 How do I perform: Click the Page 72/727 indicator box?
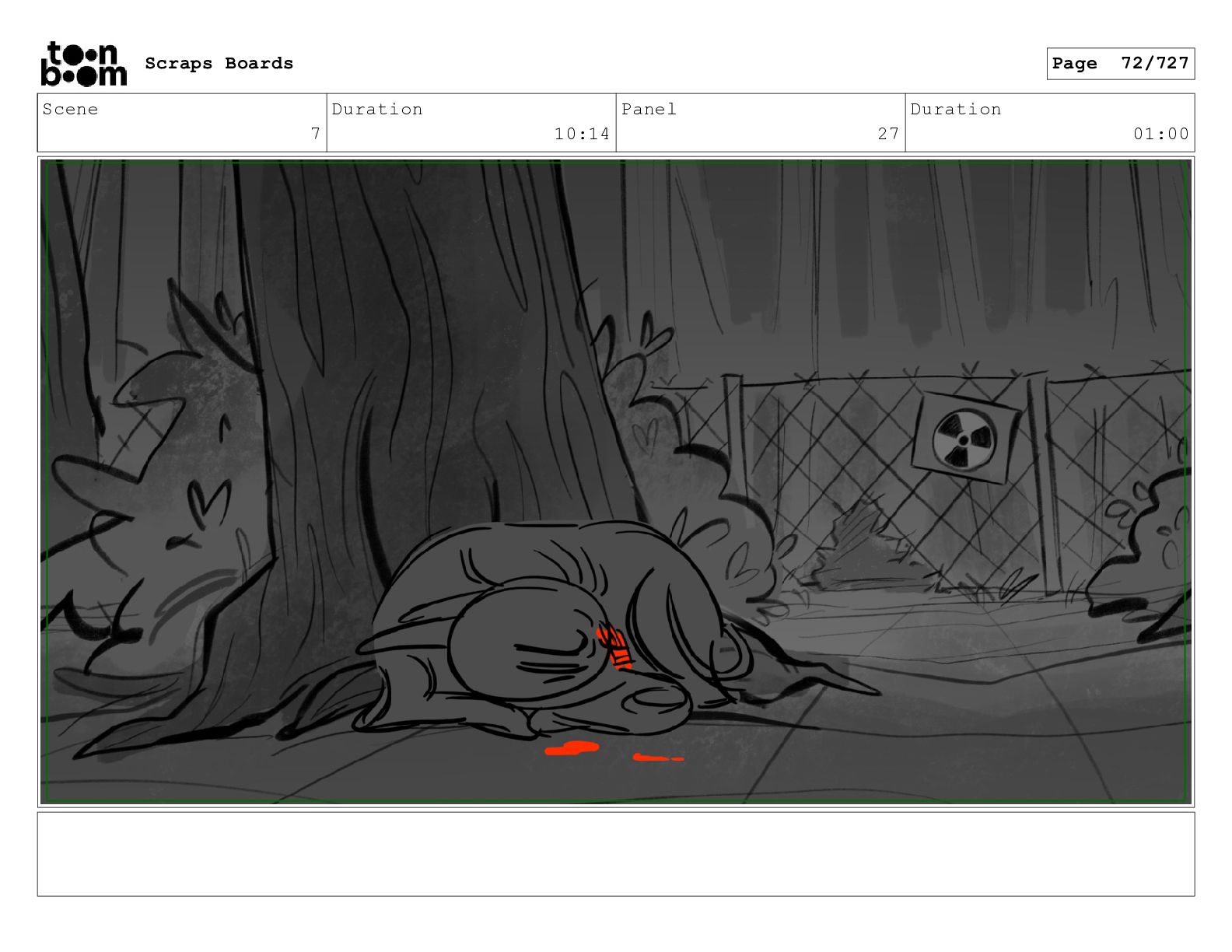pos(1120,63)
